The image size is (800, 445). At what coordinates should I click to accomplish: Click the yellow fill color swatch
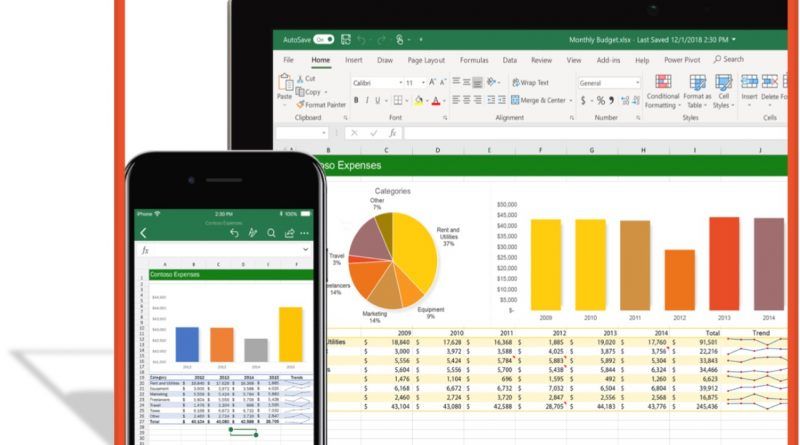418,101
